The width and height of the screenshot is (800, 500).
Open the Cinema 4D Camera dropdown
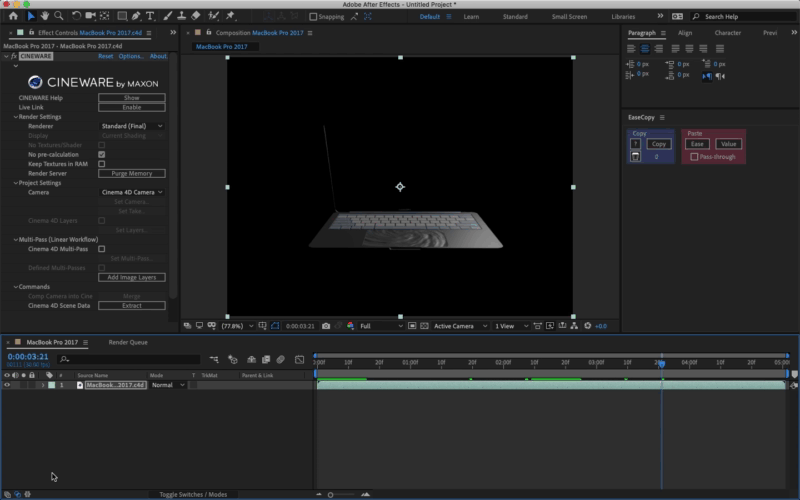coord(132,192)
